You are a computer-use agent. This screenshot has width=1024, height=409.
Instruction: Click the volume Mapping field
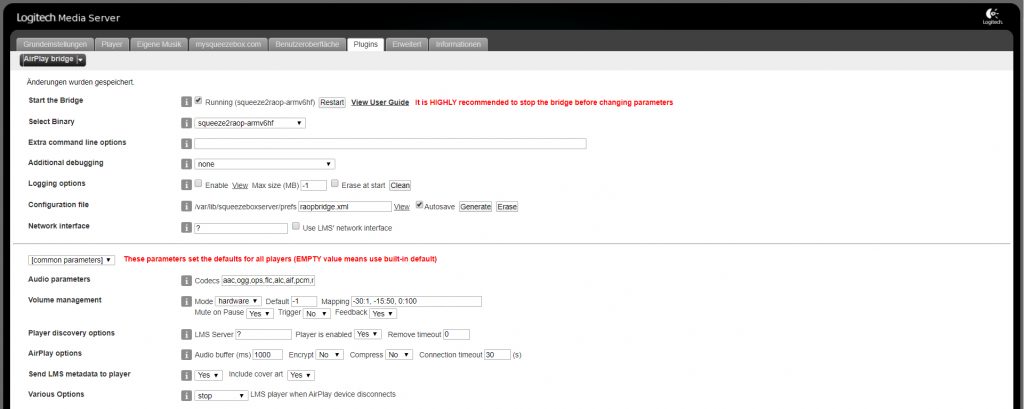click(416, 301)
